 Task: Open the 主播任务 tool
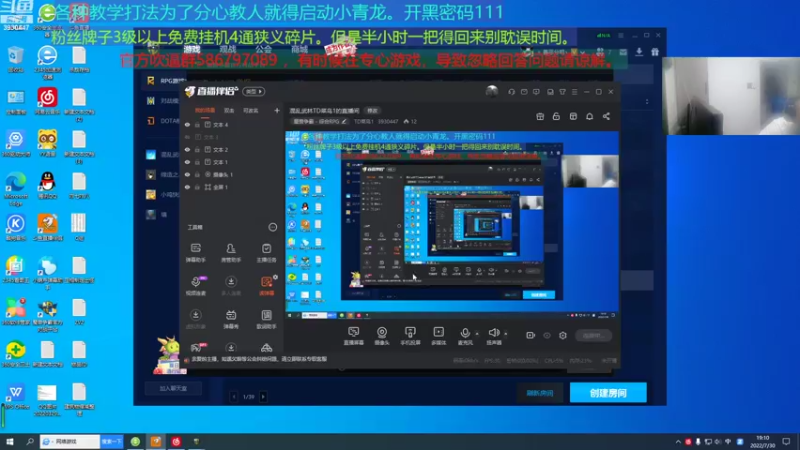point(266,253)
